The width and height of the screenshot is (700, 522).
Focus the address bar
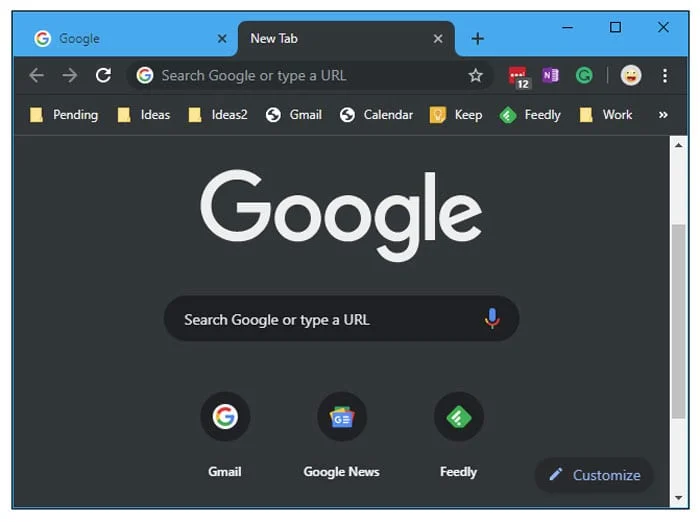pyautogui.click(x=310, y=75)
